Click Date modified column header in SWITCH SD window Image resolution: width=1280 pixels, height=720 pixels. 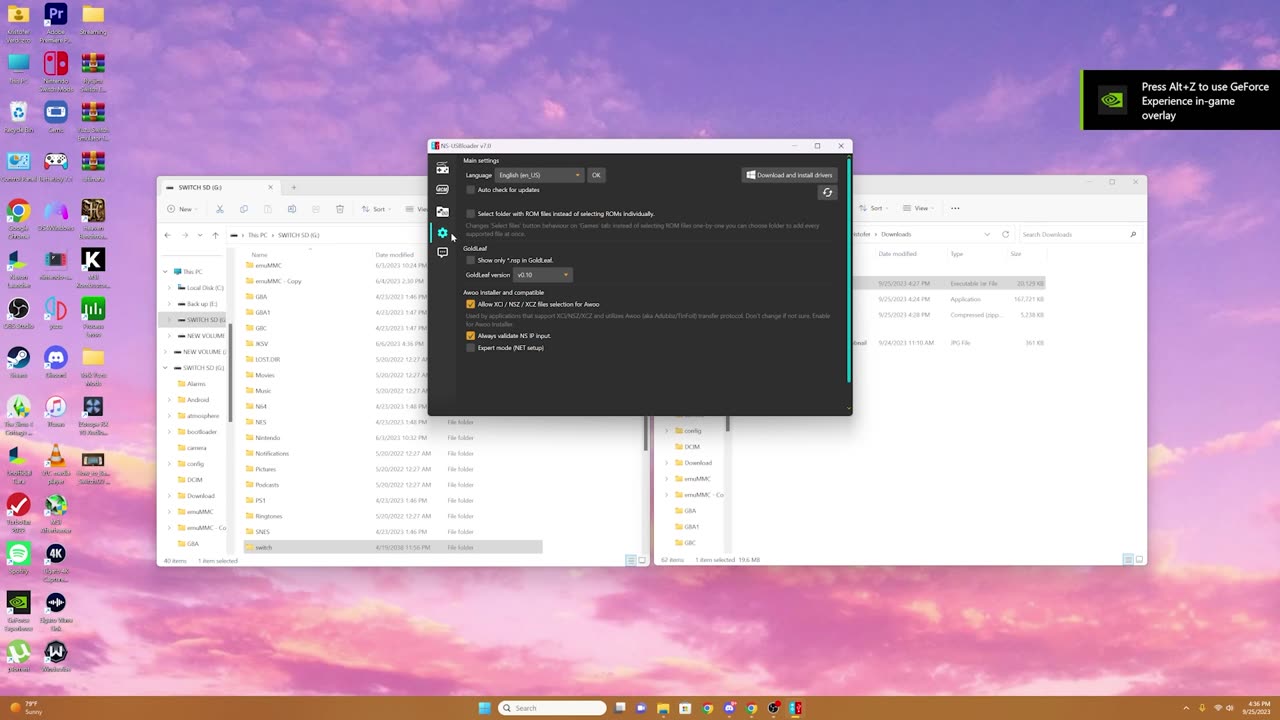(x=394, y=255)
